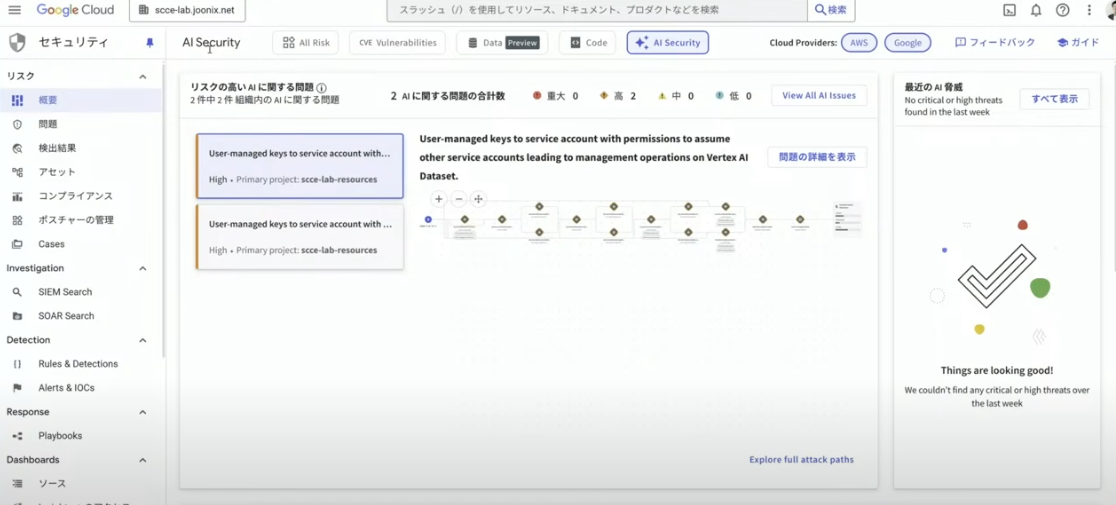
Task: Select the second User-managed keys issue card
Action: [x=300, y=237]
